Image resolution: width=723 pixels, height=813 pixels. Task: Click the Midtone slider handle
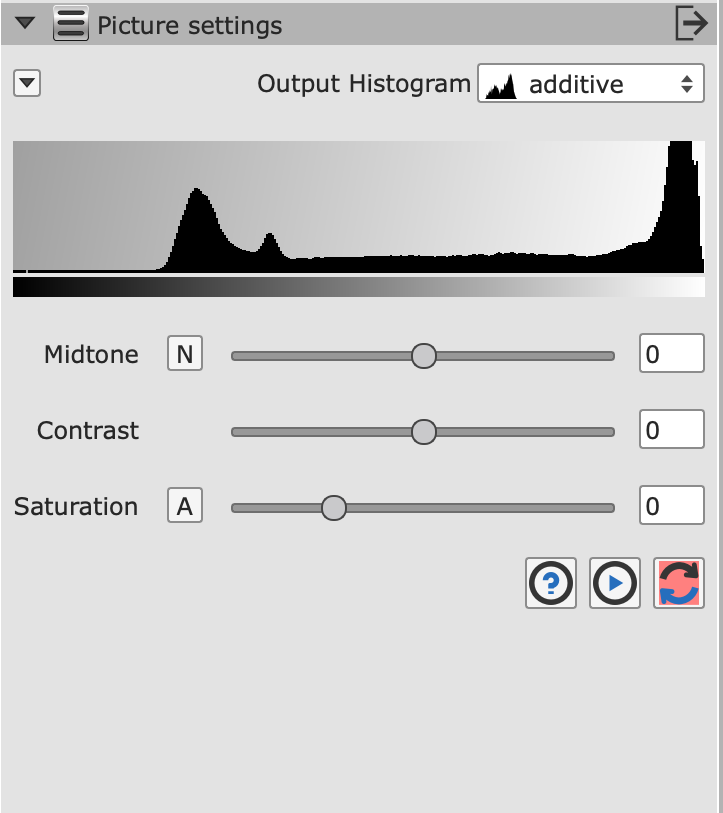click(x=424, y=355)
